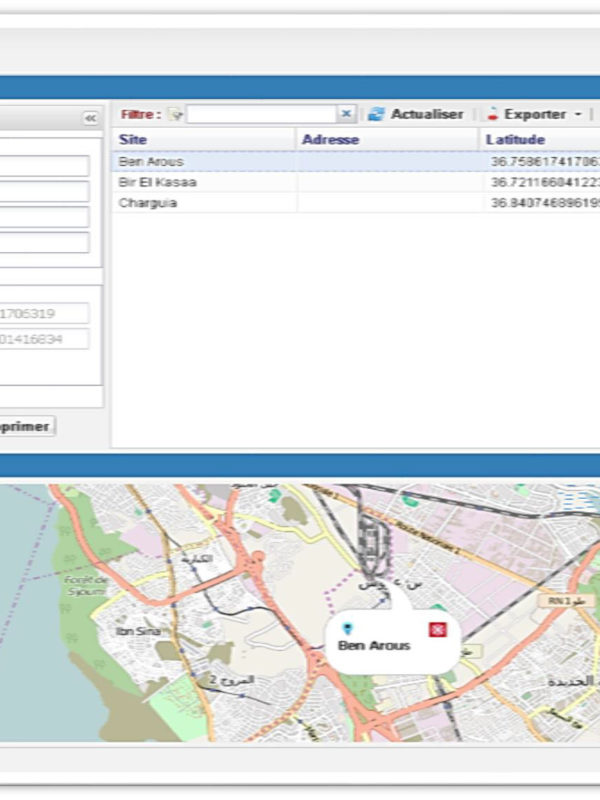Click the Ibn Sina label on map

137,631
